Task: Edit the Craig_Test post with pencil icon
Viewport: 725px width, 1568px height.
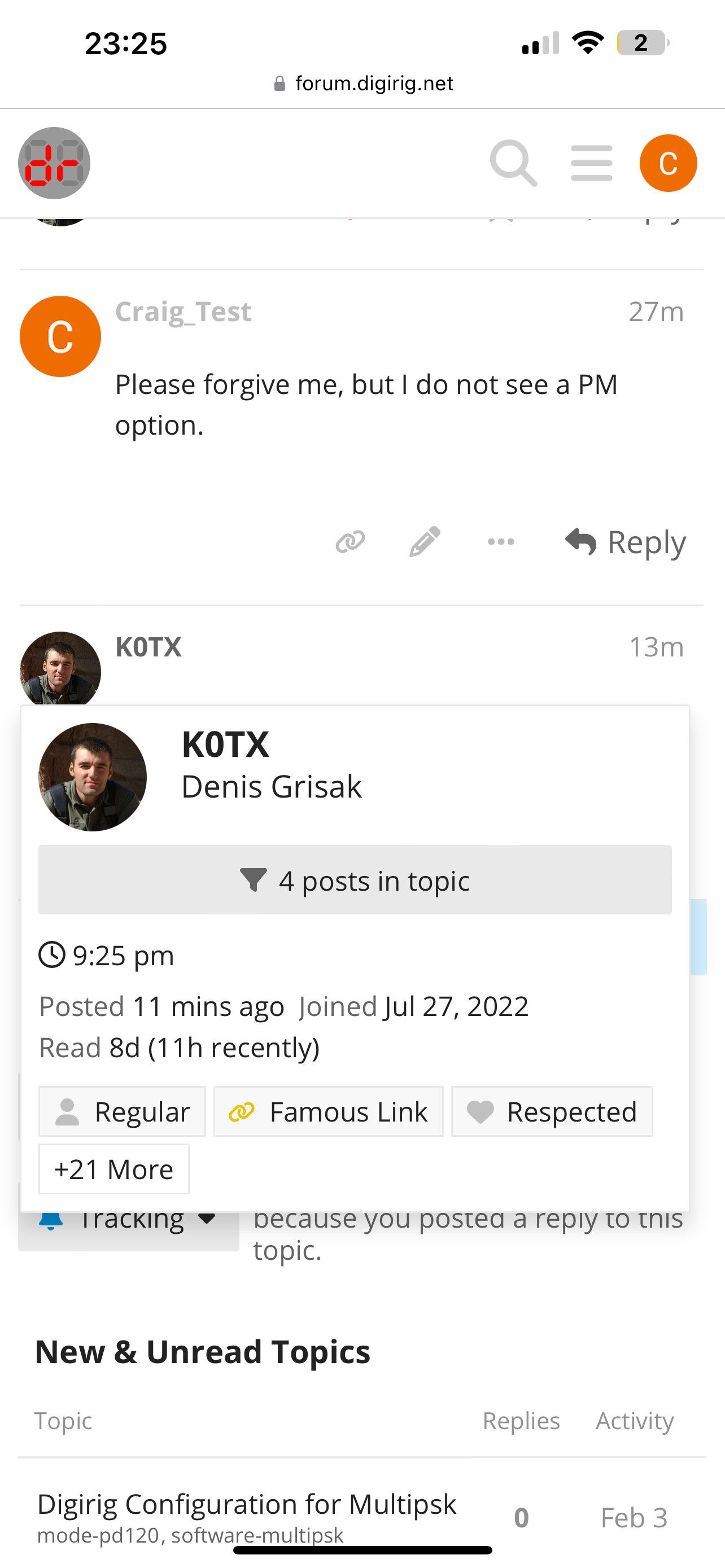Action: coord(424,541)
